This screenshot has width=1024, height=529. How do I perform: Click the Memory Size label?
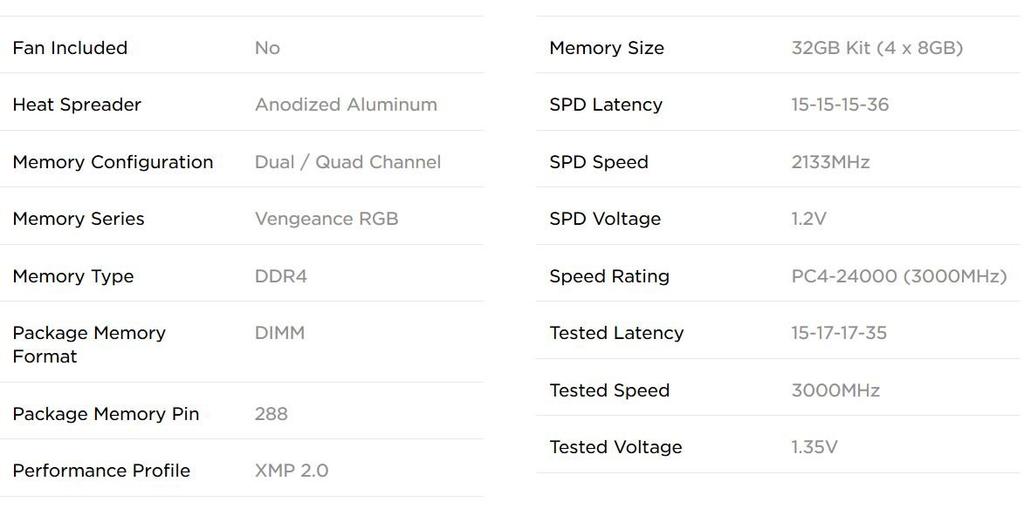point(607,48)
